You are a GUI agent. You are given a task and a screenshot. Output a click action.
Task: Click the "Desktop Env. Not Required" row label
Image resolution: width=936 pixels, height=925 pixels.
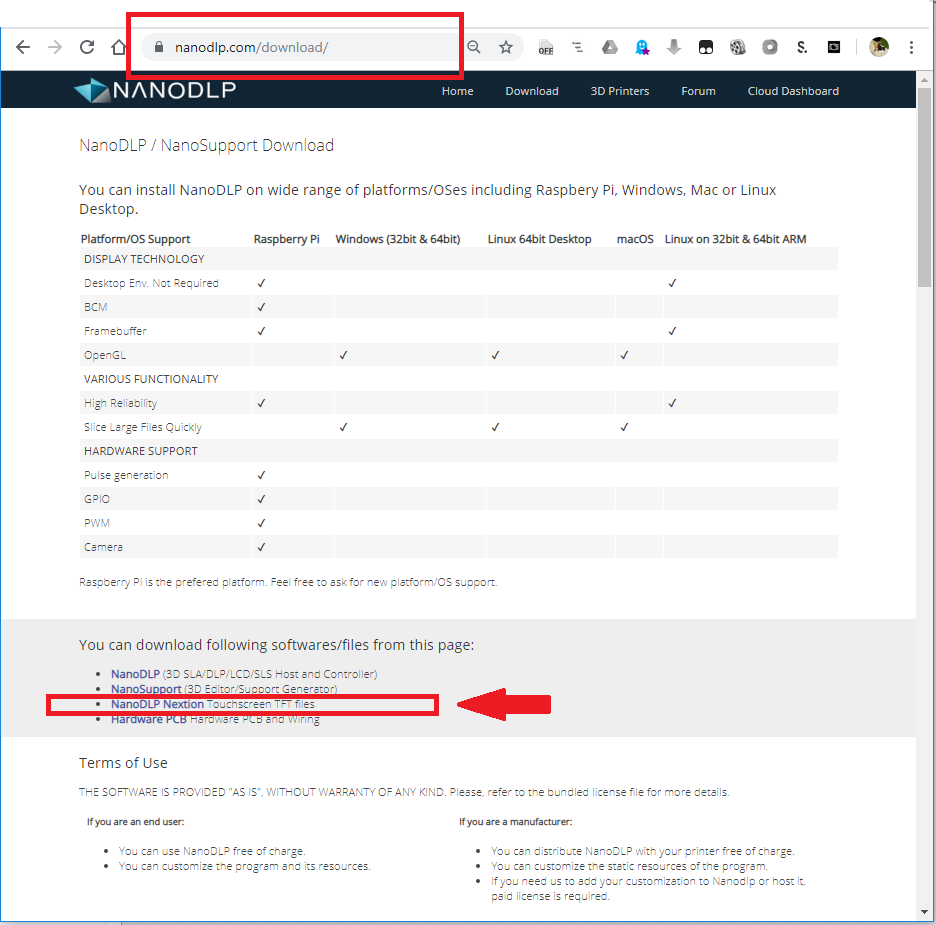click(x=151, y=283)
